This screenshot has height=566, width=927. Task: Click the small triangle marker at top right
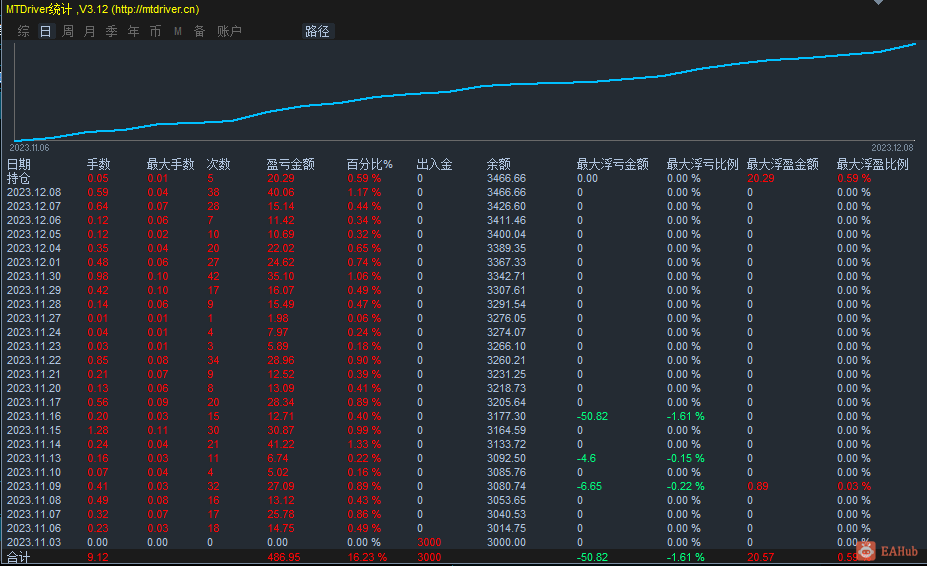coord(879,3)
